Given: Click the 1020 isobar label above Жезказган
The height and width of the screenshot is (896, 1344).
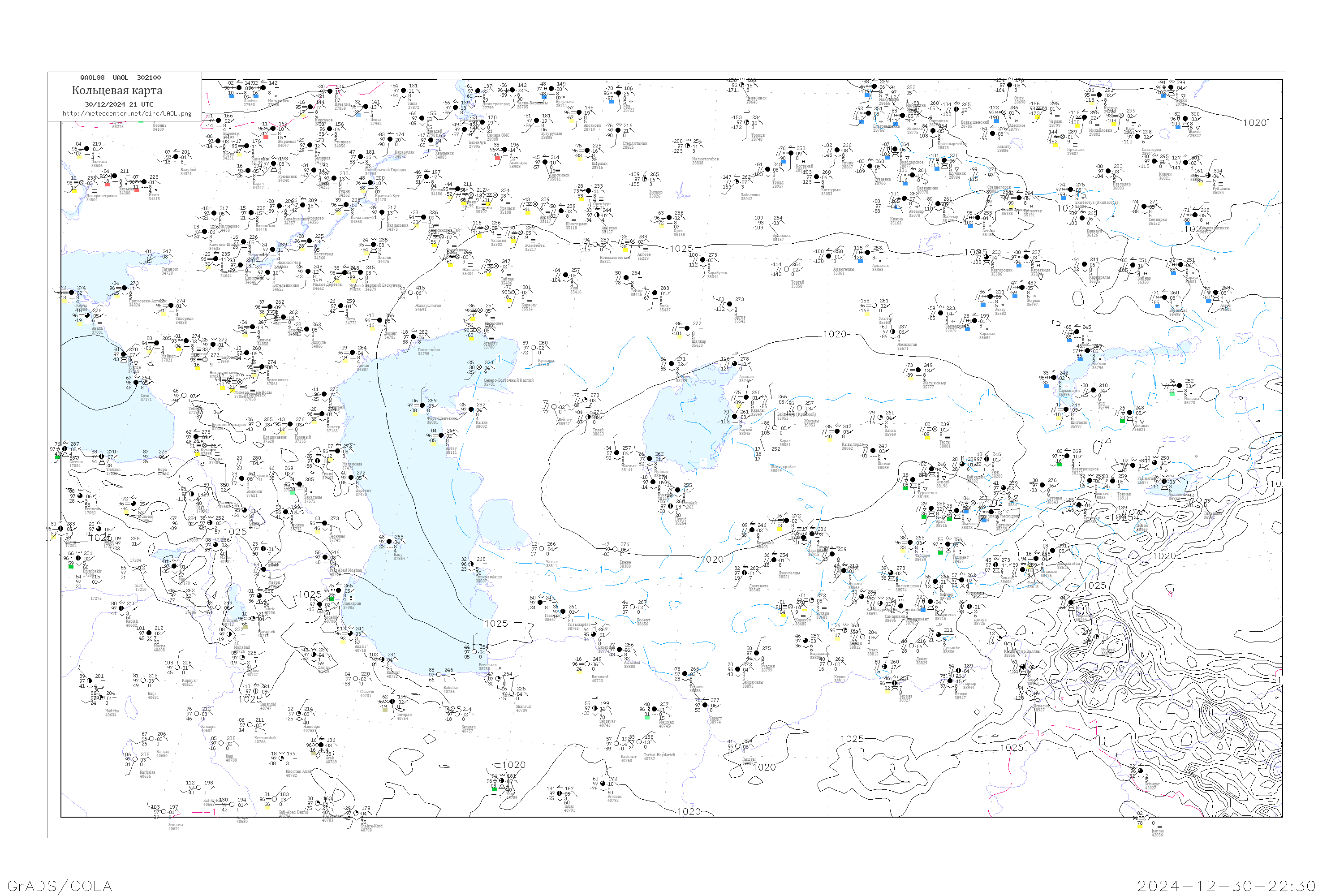Looking at the screenshot, I should pos(834,334).
